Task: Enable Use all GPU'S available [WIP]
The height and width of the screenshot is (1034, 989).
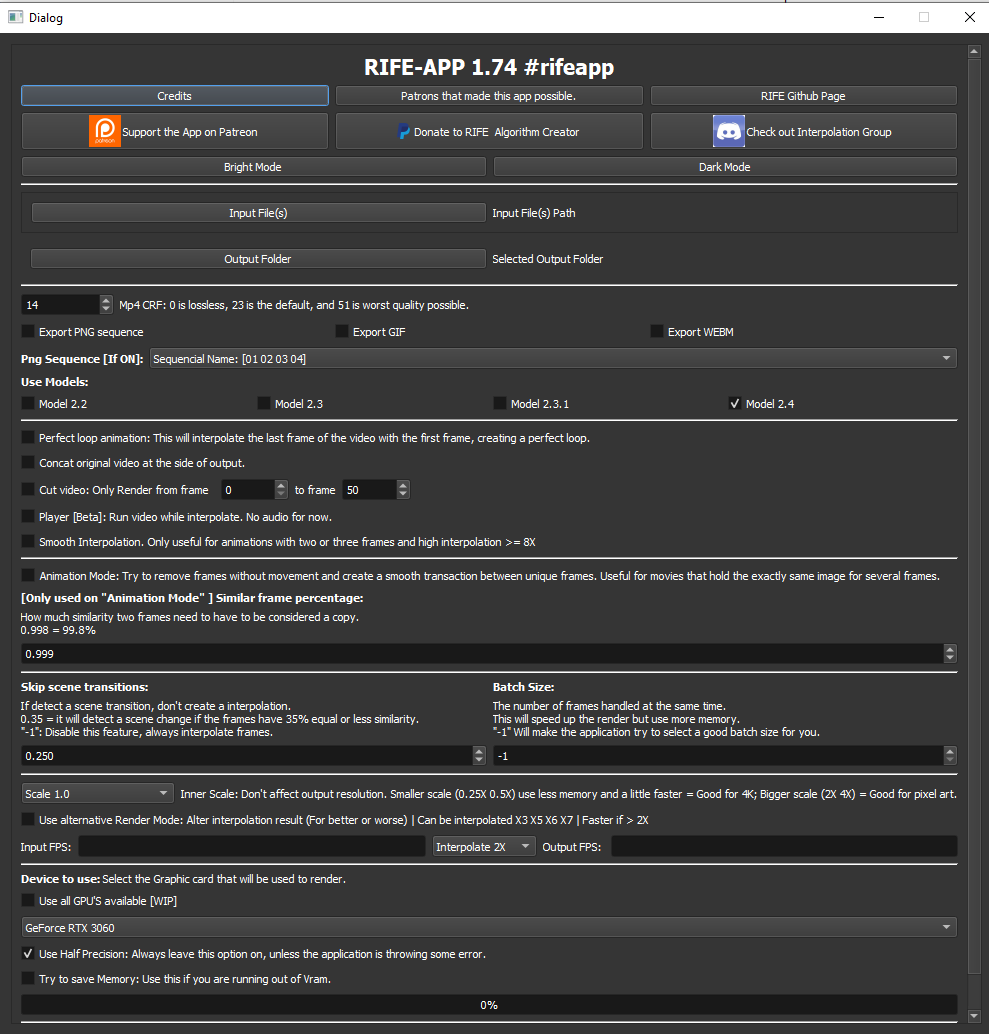Action: pos(28,900)
